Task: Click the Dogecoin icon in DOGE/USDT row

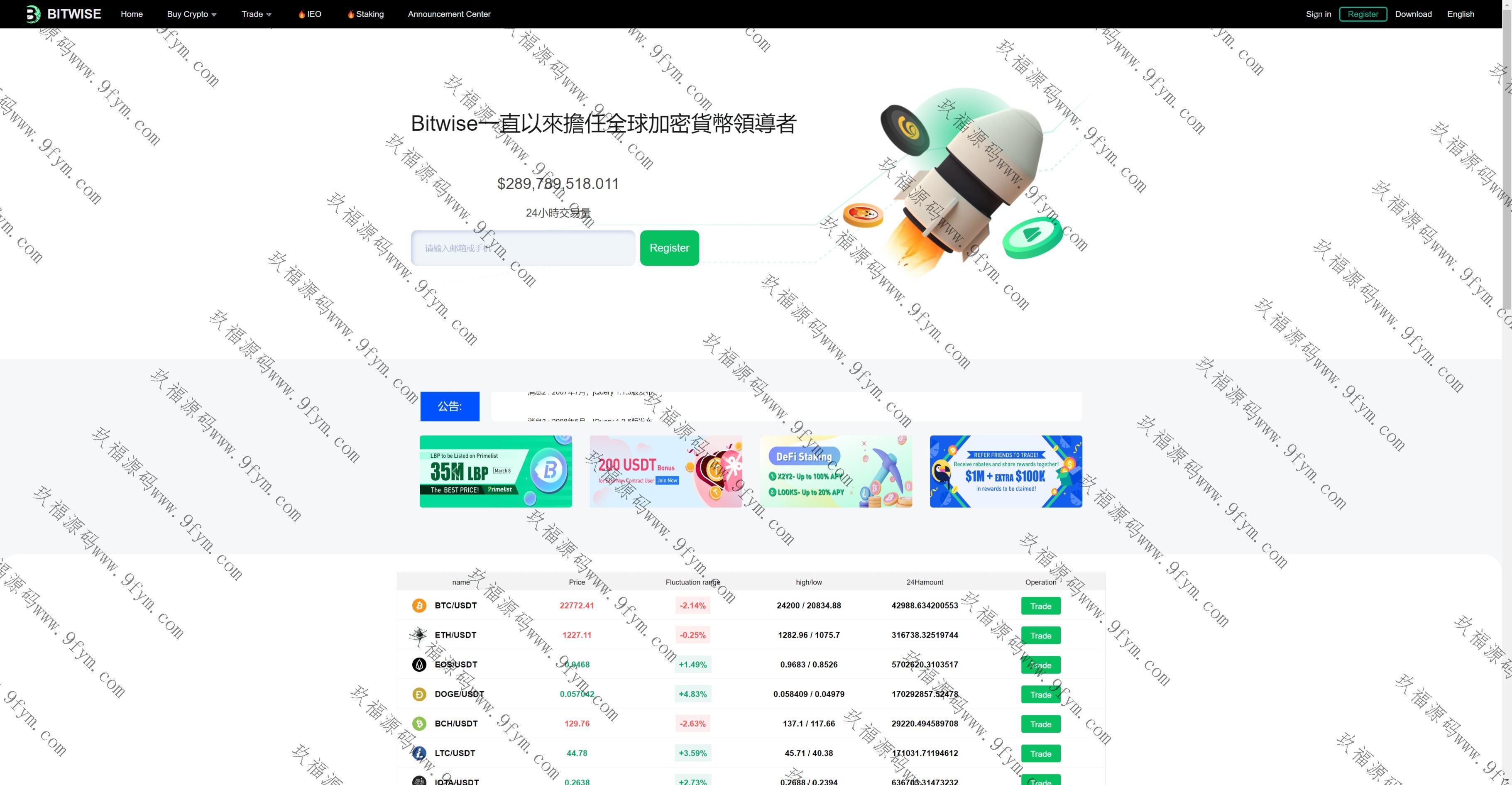Action: [419, 694]
